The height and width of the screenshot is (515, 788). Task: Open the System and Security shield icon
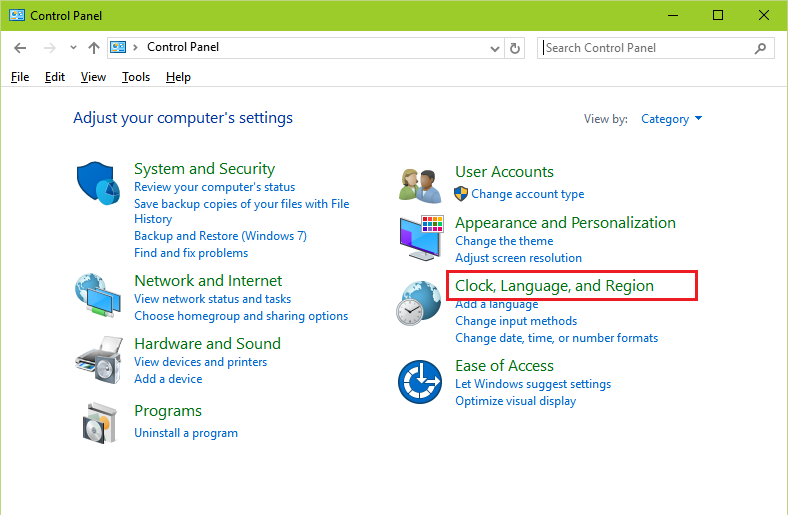[x=98, y=183]
